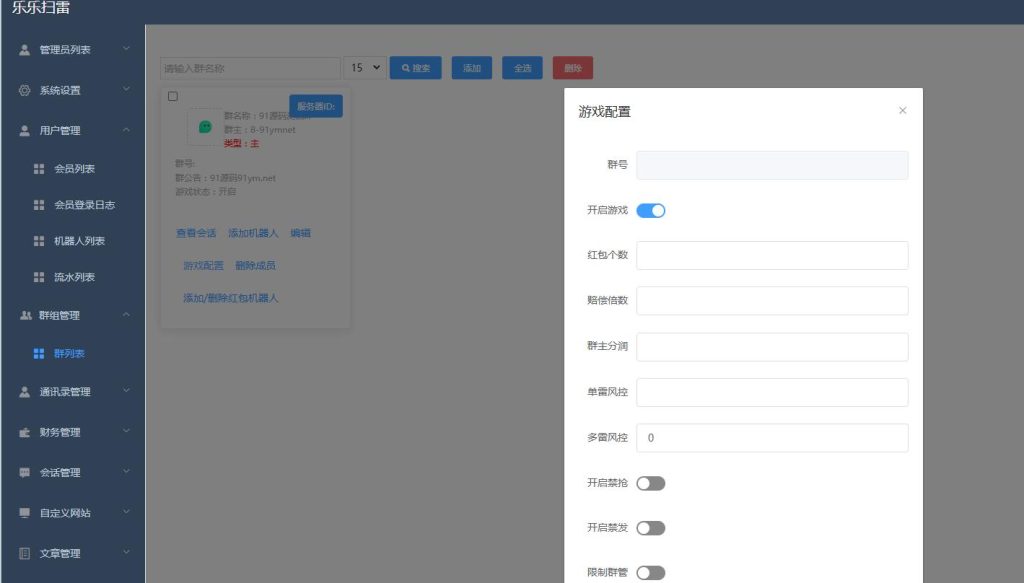Click the 会话管理 chat icon in sidebar
Viewport: 1024px width, 583px height.
click(x=22, y=472)
